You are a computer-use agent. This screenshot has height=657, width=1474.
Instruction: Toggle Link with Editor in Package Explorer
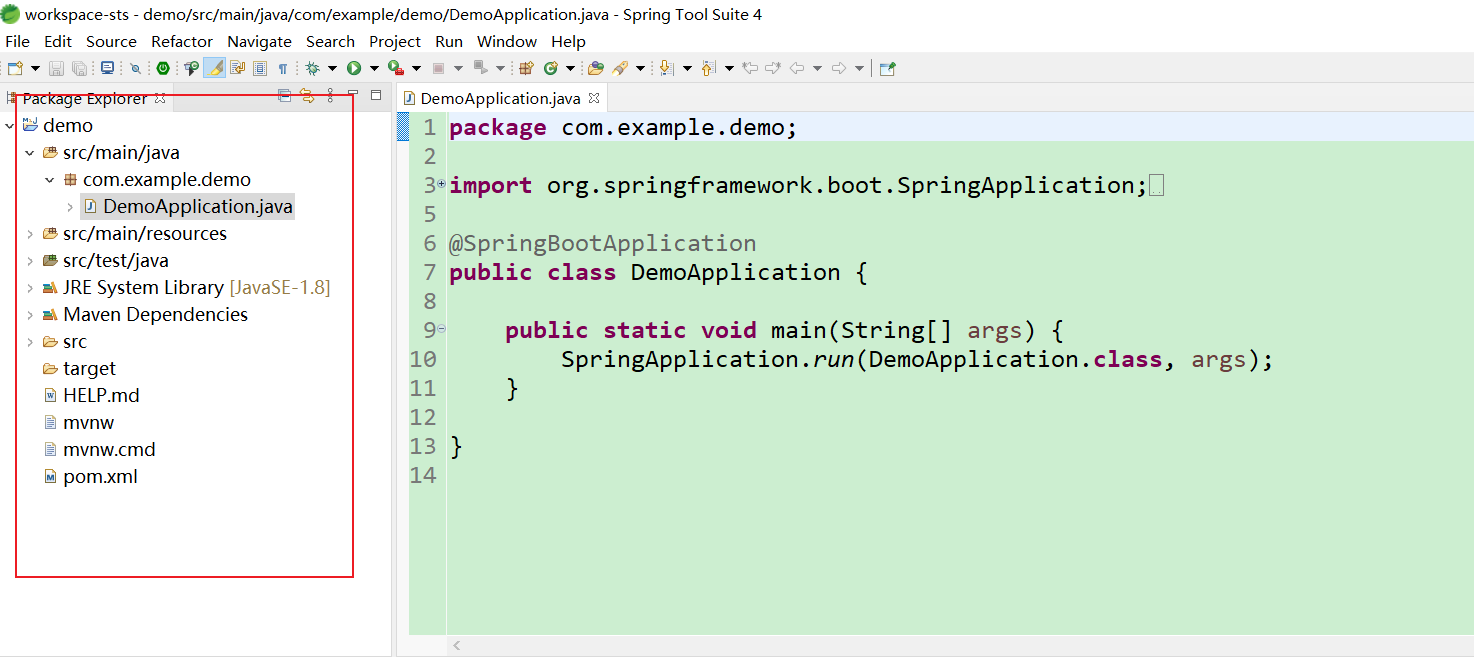click(x=307, y=96)
